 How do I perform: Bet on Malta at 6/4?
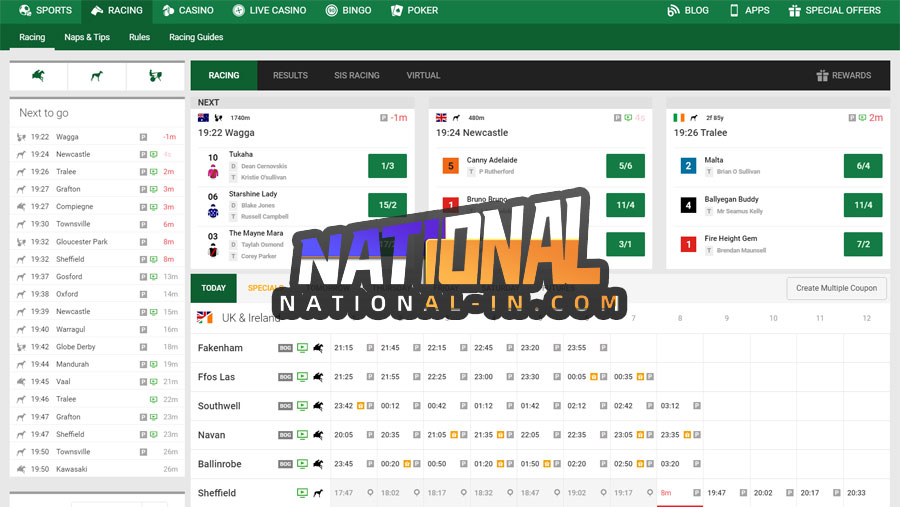[x=863, y=165]
